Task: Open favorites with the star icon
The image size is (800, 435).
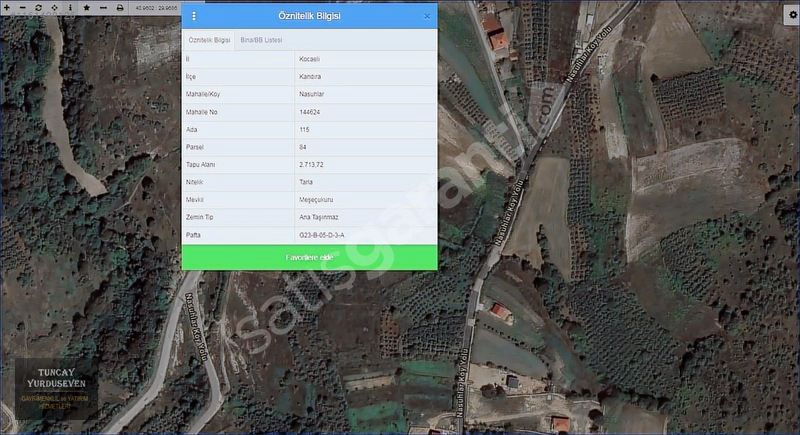Action: pyautogui.click(x=87, y=7)
